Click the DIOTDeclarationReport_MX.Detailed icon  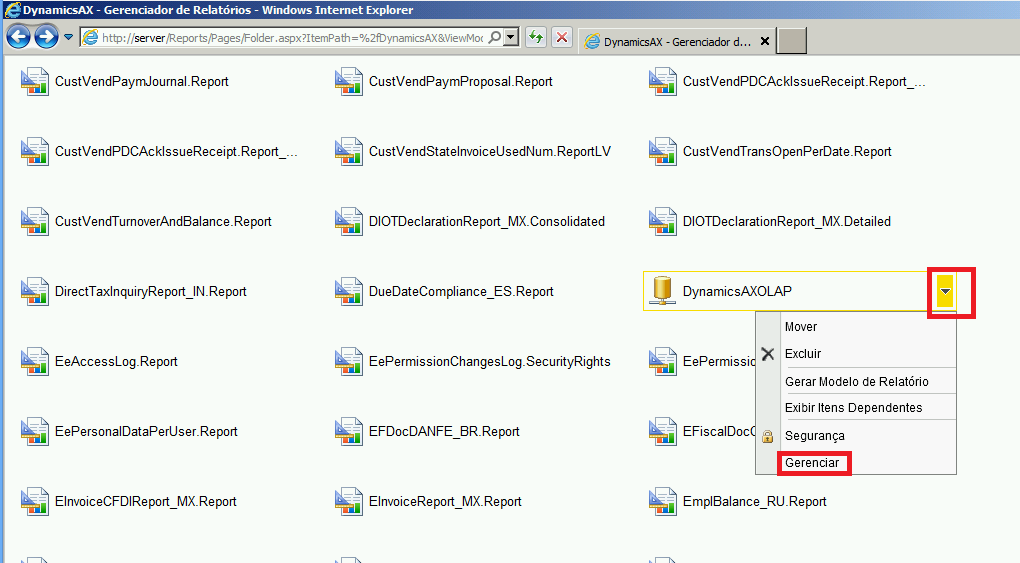click(x=662, y=222)
